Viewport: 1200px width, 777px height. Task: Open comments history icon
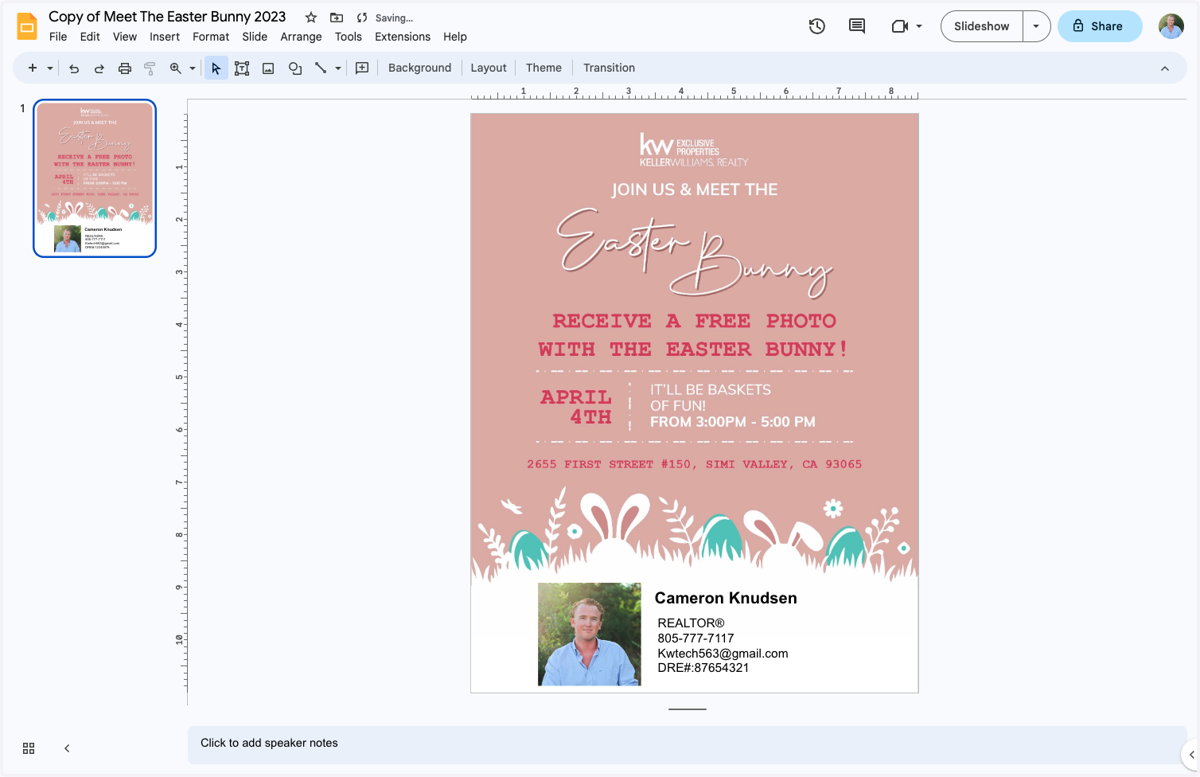(x=857, y=26)
